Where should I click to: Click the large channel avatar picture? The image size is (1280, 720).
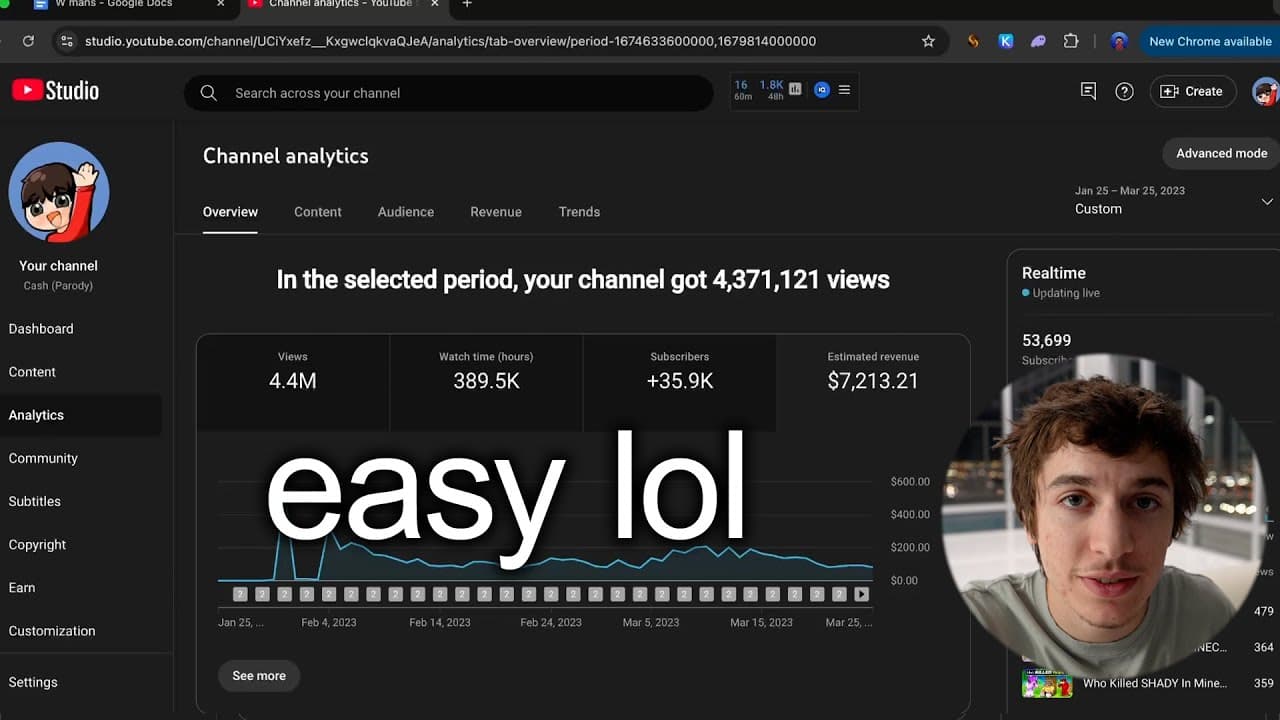[x=59, y=192]
